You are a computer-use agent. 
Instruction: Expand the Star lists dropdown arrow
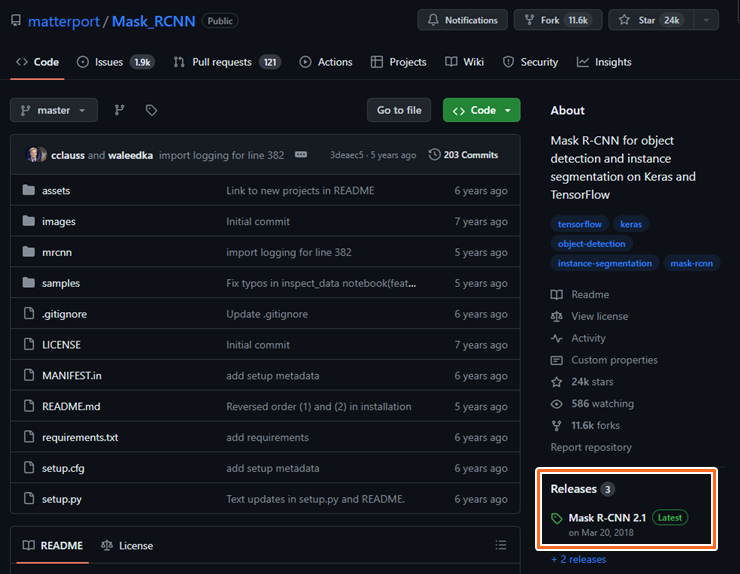click(706, 20)
